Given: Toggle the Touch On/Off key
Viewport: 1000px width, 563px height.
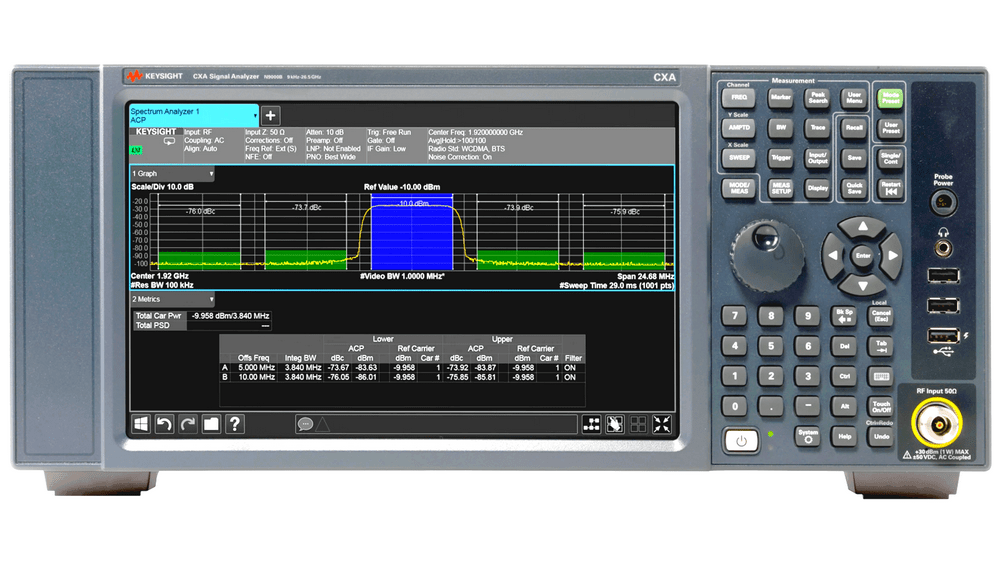Looking at the screenshot, I should (881, 407).
